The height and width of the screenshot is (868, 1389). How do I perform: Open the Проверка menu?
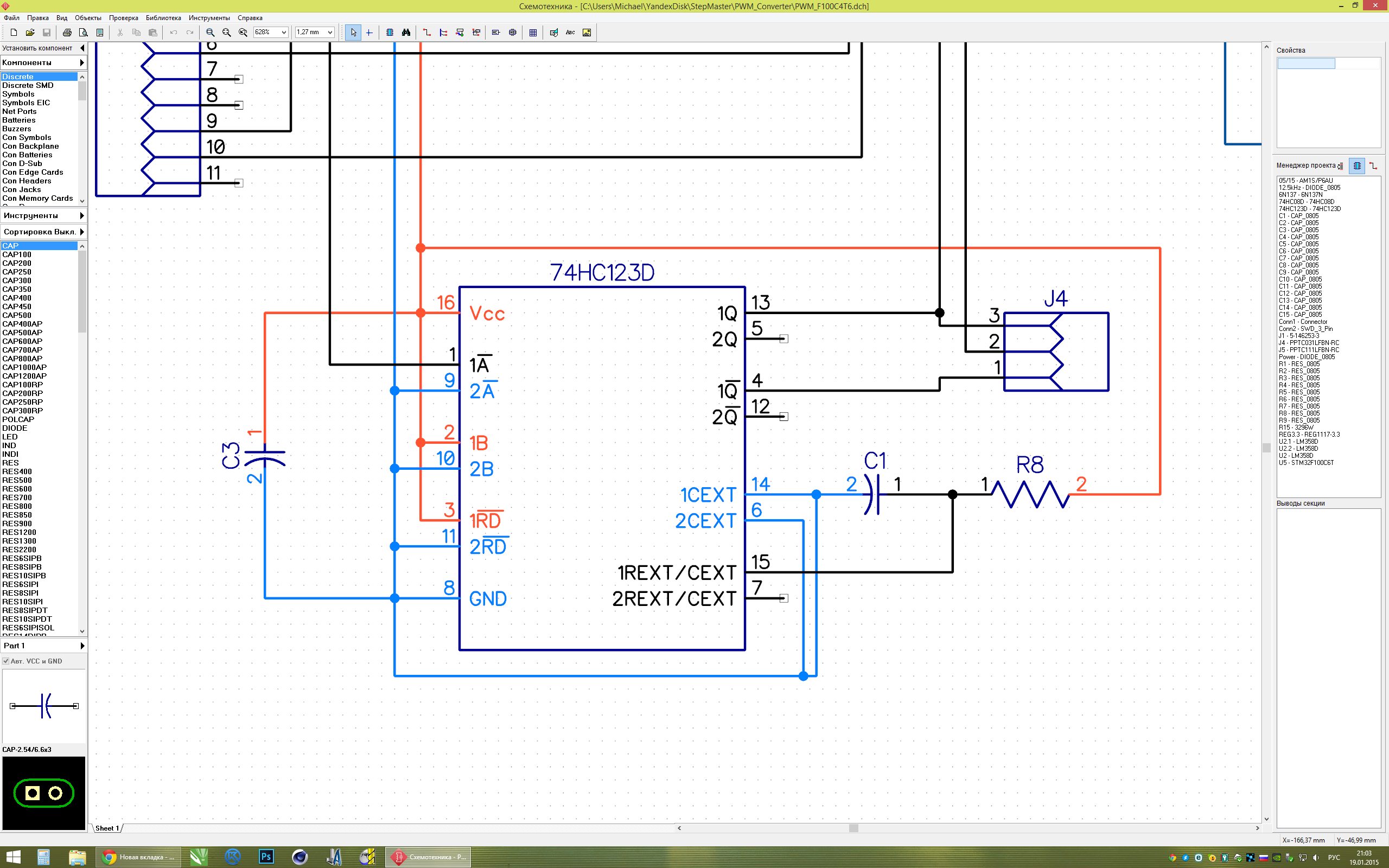click(x=123, y=18)
